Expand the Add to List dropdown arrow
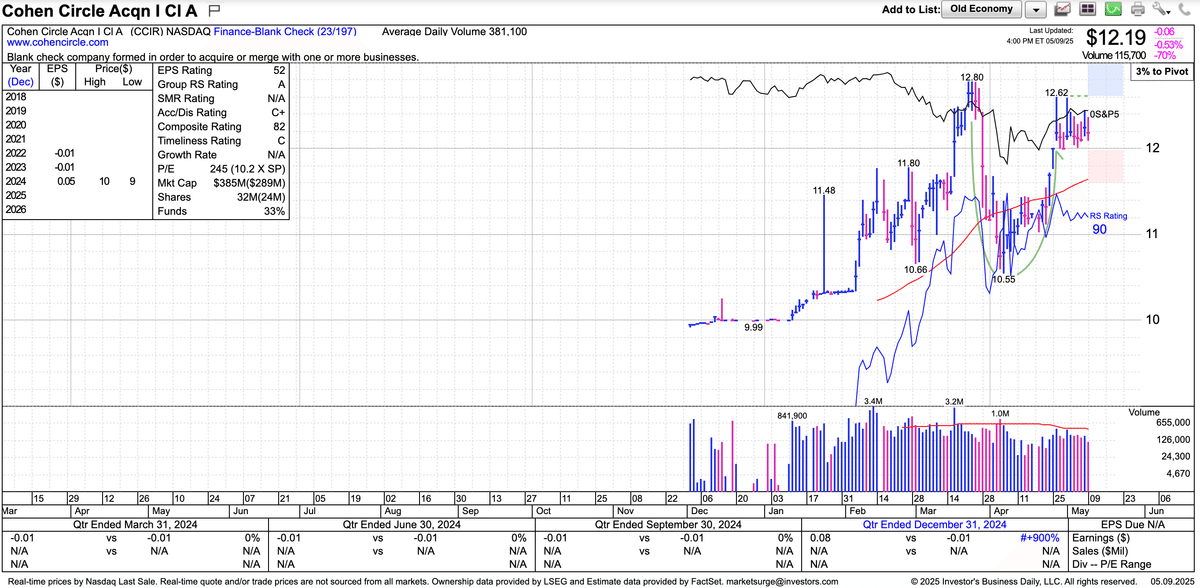 tap(1035, 10)
